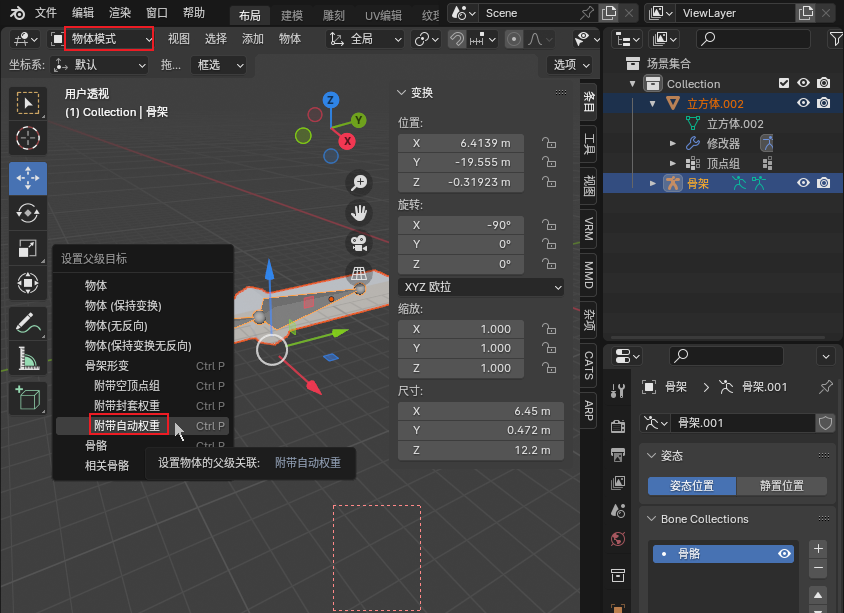The width and height of the screenshot is (844, 613).
Task: Toggle camera view in the viewport
Action: click(358, 243)
